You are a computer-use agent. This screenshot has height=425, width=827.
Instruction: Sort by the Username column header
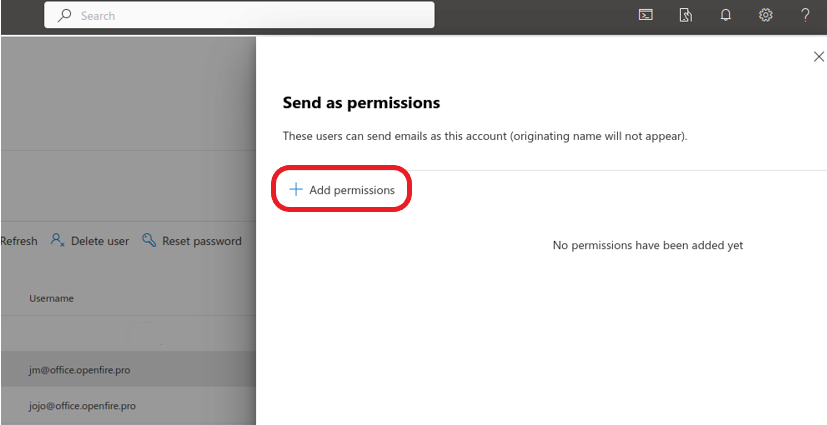pyautogui.click(x=51, y=298)
